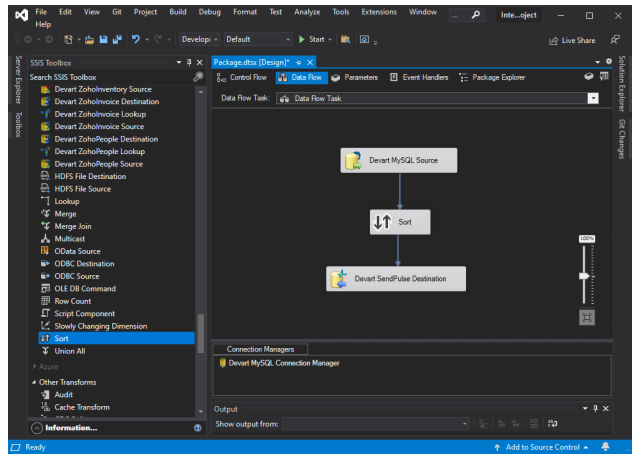640x462 pixels.
Task: Open the Extensions menu
Action: (x=379, y=12)
